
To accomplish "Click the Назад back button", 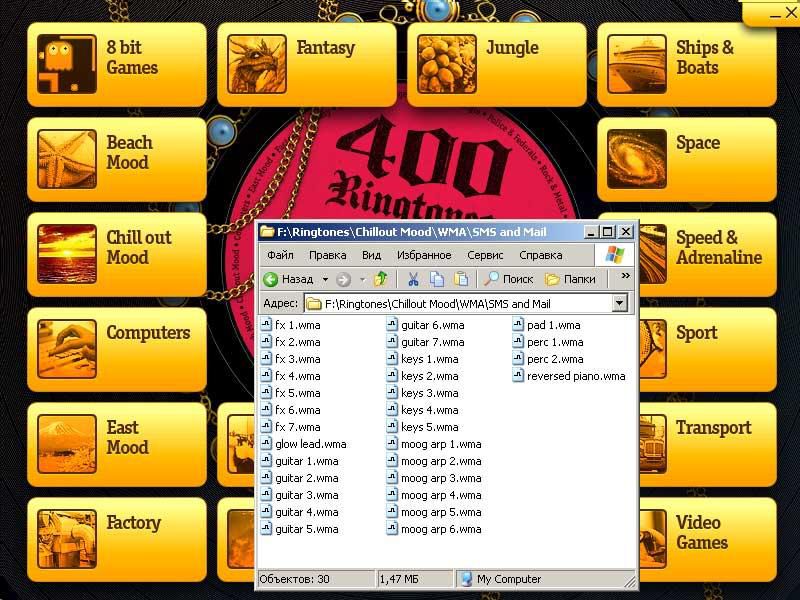I will click(288, 279).
